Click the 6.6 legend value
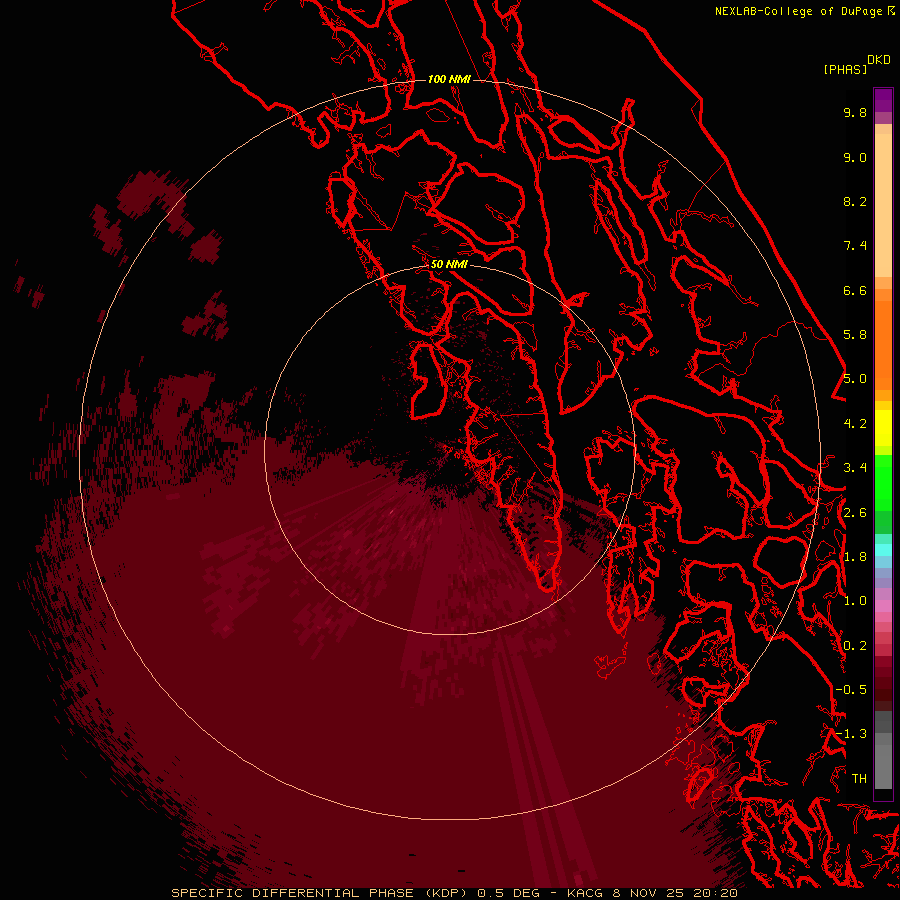900x900 pixels. click(x=855, y=290)
